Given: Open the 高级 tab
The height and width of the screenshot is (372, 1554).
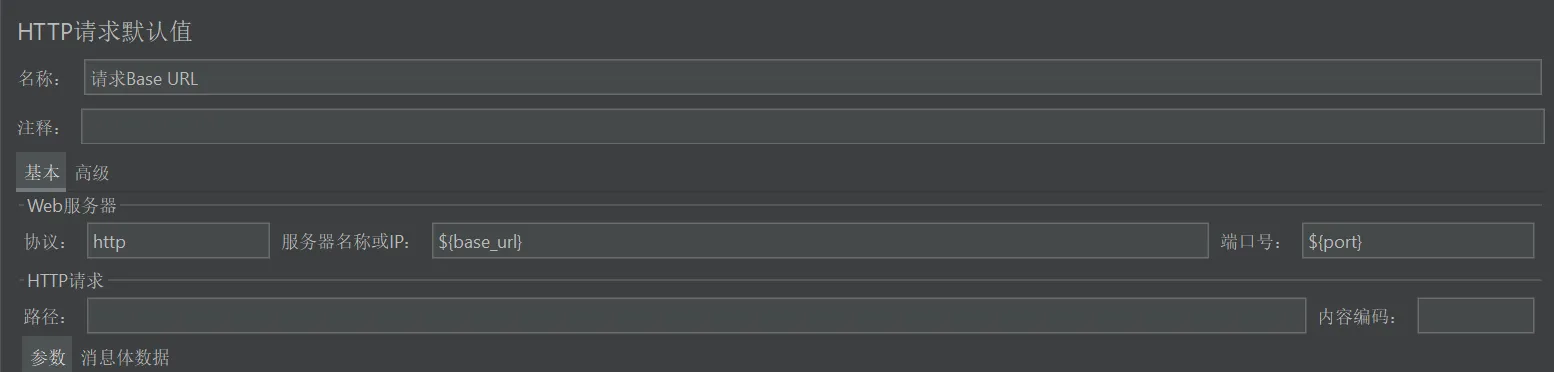Looking at the screenshot, I should [x=92, y=173].
